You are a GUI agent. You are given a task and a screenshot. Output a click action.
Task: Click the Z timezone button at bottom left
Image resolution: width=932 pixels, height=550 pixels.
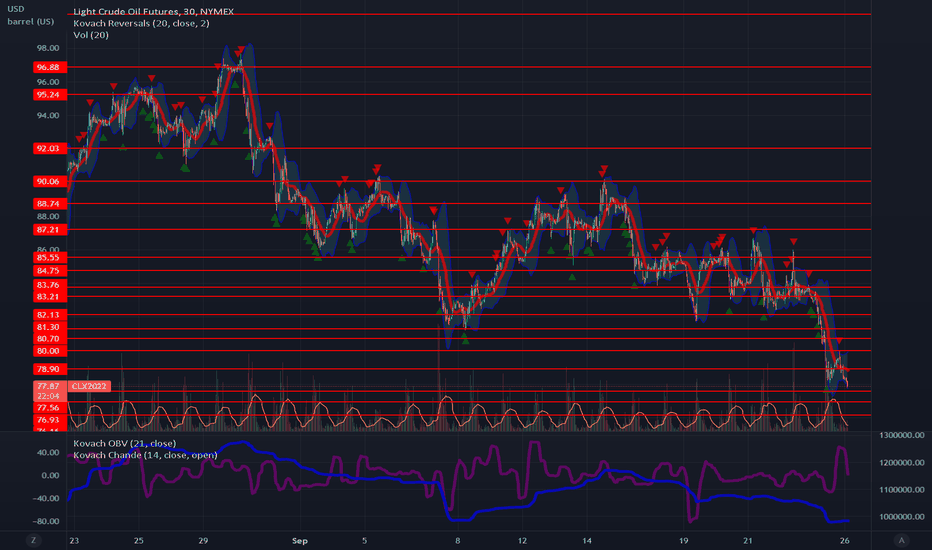pyautogui.click(x=33, y=540)
